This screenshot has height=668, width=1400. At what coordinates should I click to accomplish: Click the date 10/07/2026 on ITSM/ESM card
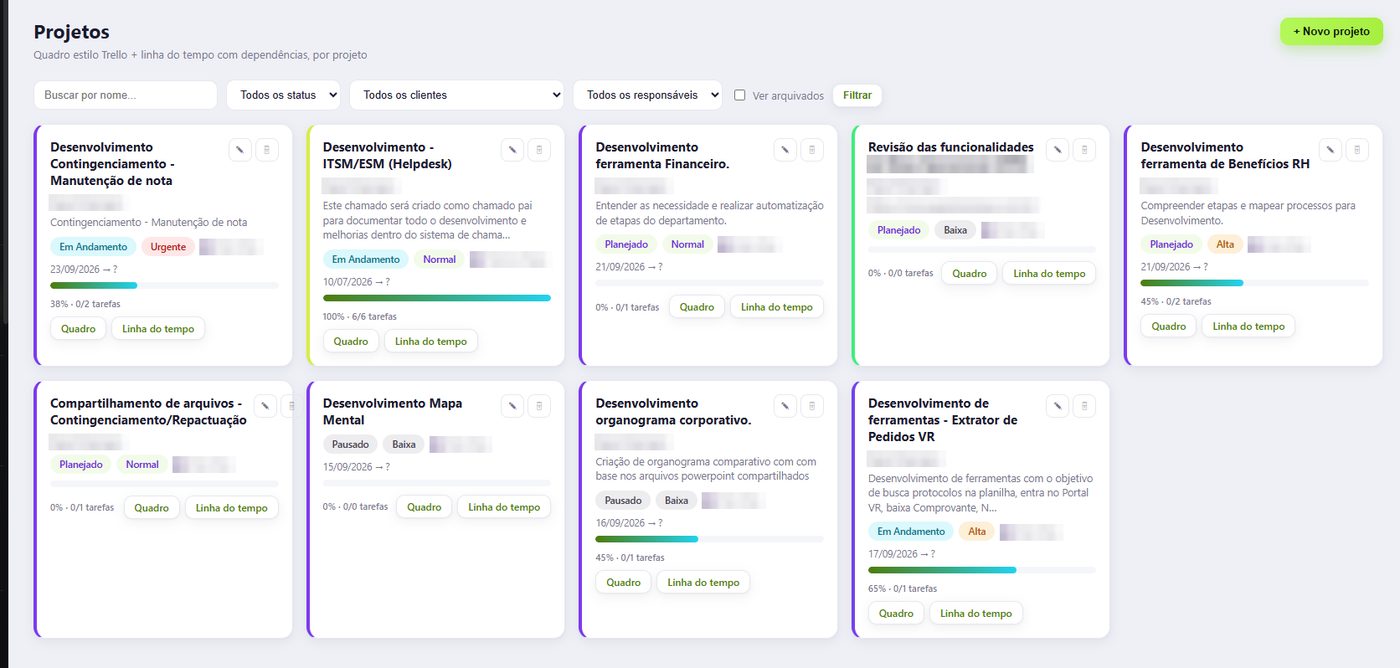(347, 282)
